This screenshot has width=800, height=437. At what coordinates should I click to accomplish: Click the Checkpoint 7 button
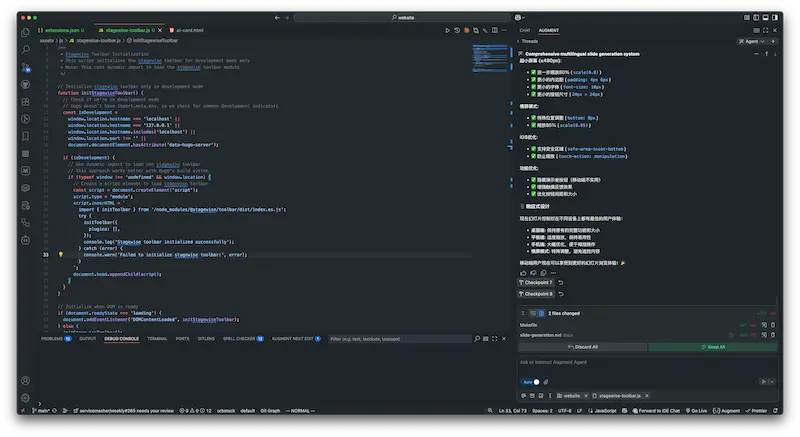536,282
